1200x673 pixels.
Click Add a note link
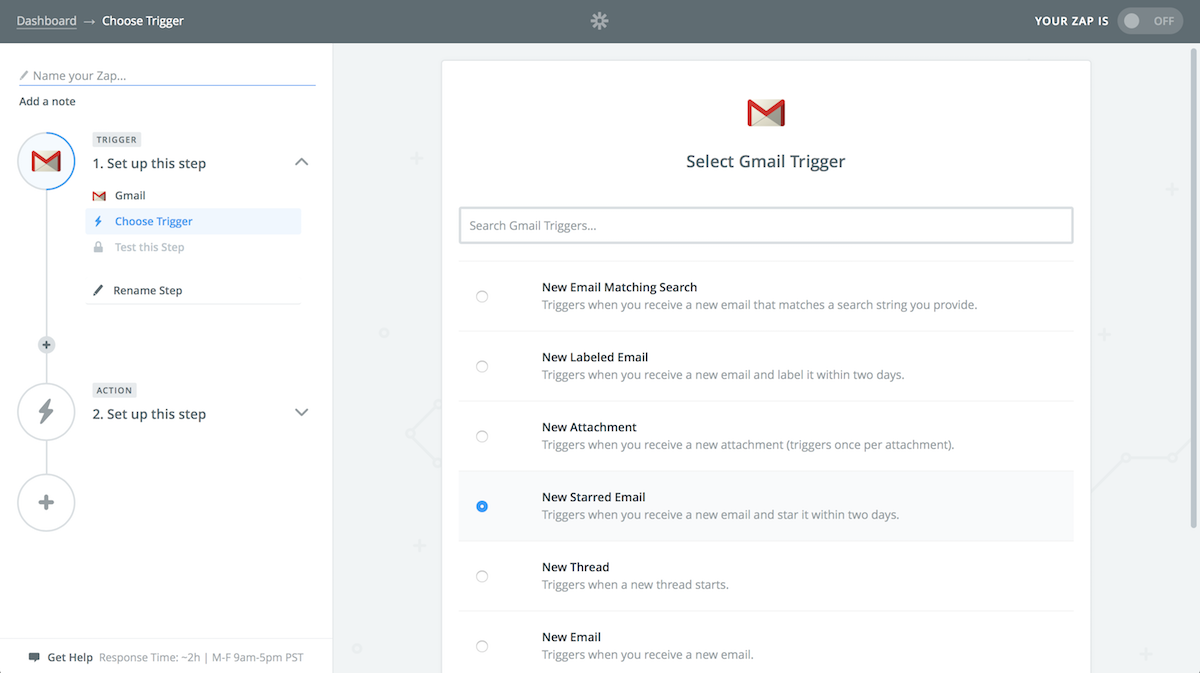coord(47,101)
